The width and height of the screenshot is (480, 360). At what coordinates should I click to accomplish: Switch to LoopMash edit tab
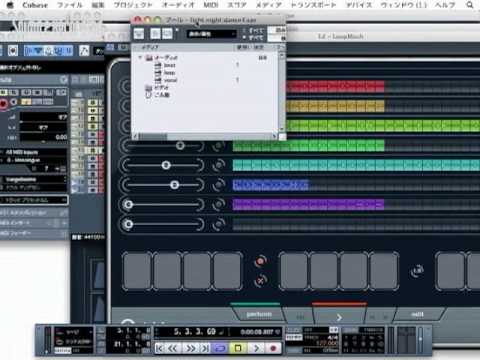tap(417, 314)
